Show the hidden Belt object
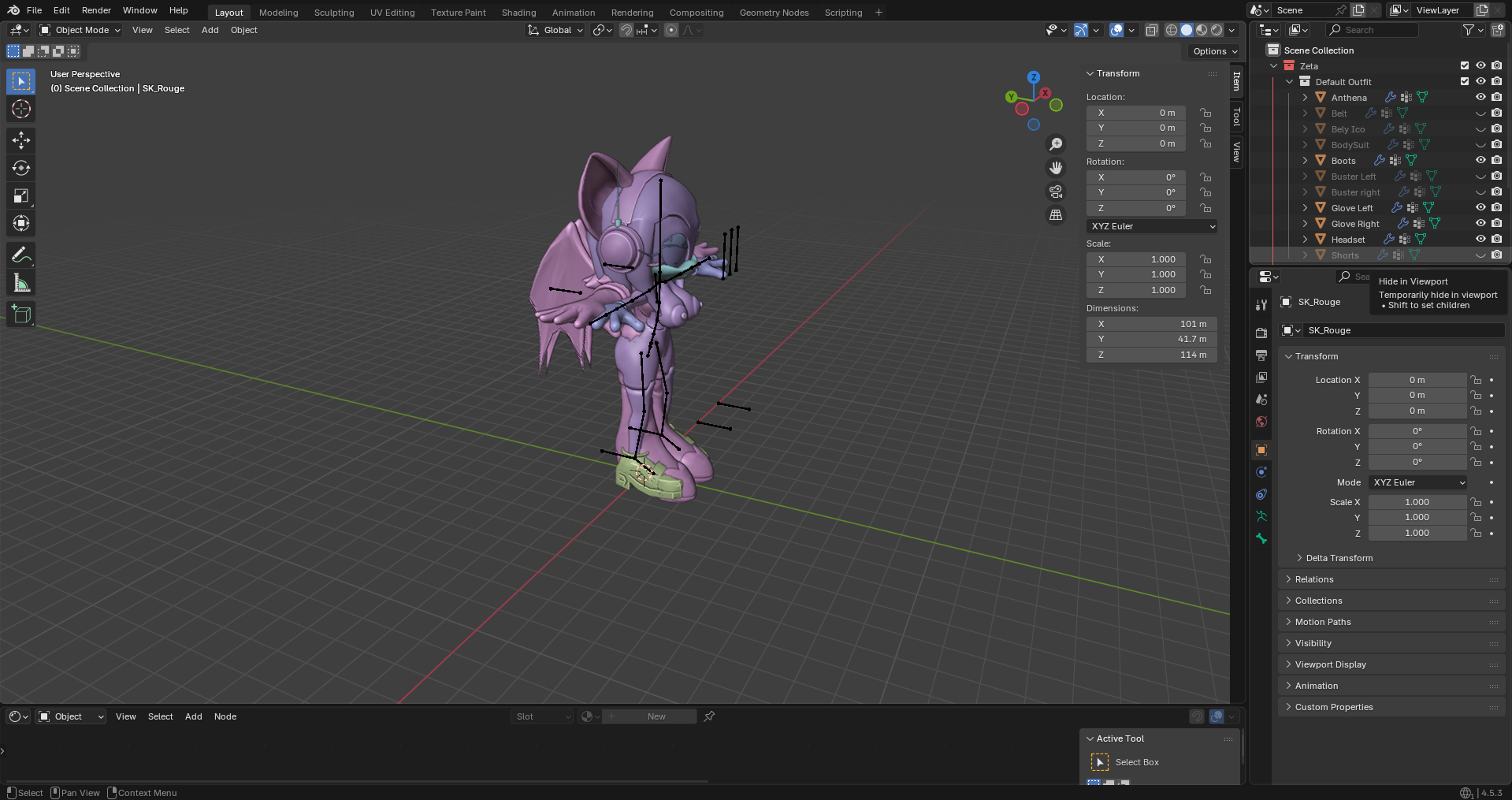Image resolution: width=1512 pixels, height=800 pixels. [1480, 113]
